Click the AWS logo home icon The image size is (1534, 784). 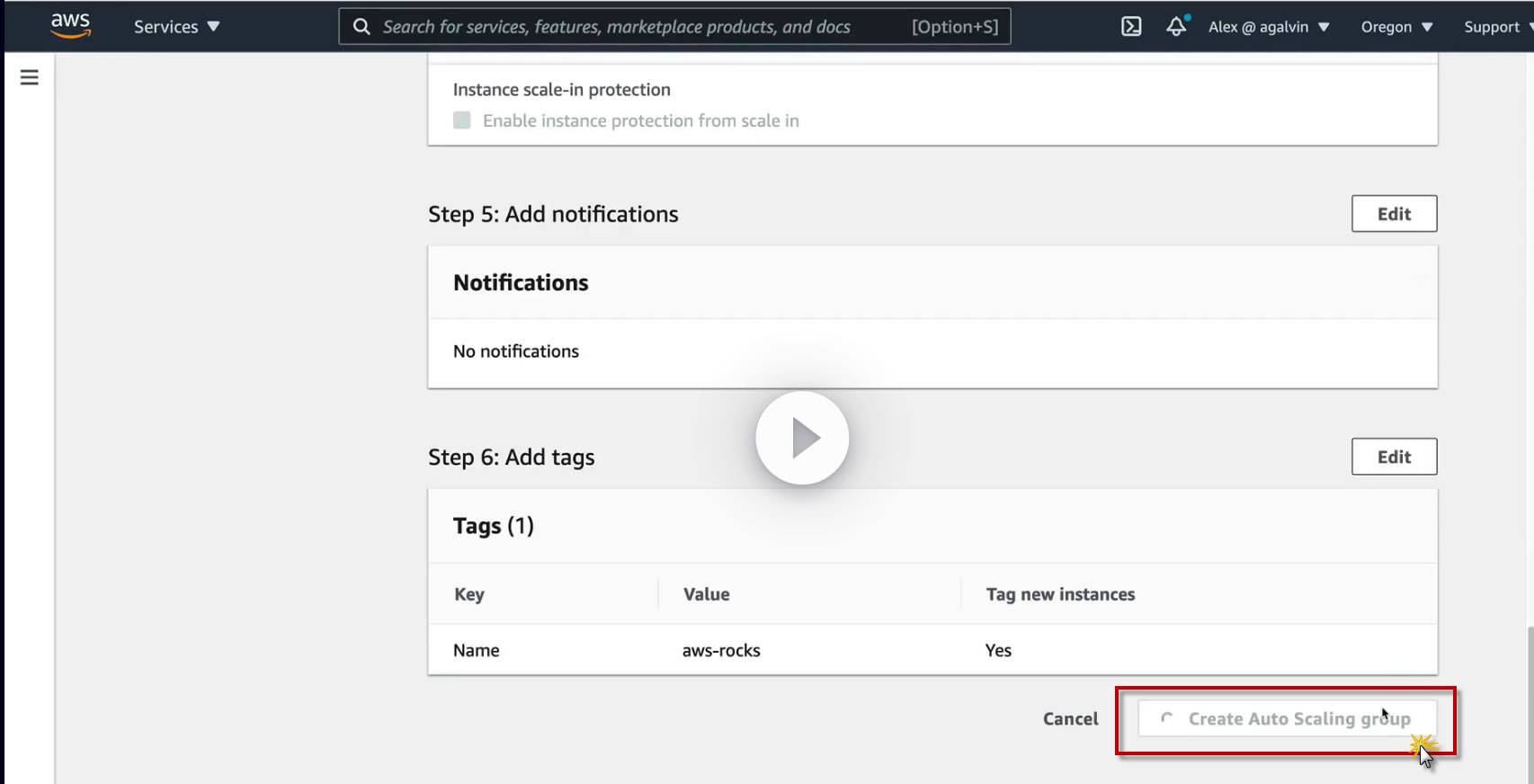click(71, 25)
